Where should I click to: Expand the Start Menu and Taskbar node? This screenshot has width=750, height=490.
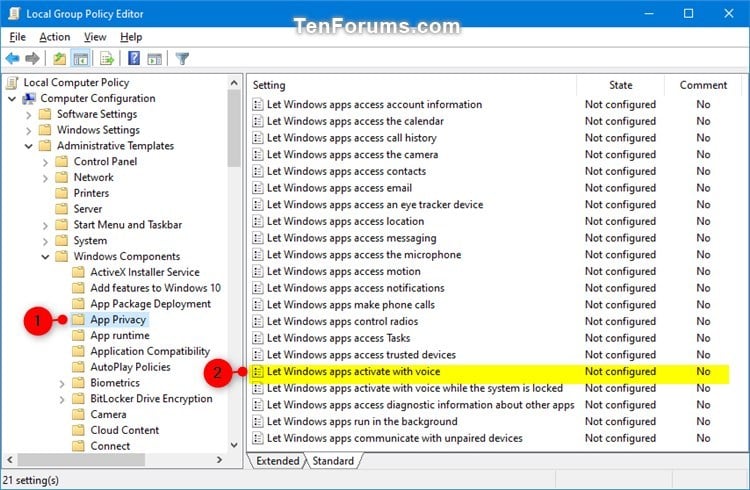(x=45, y=225)
